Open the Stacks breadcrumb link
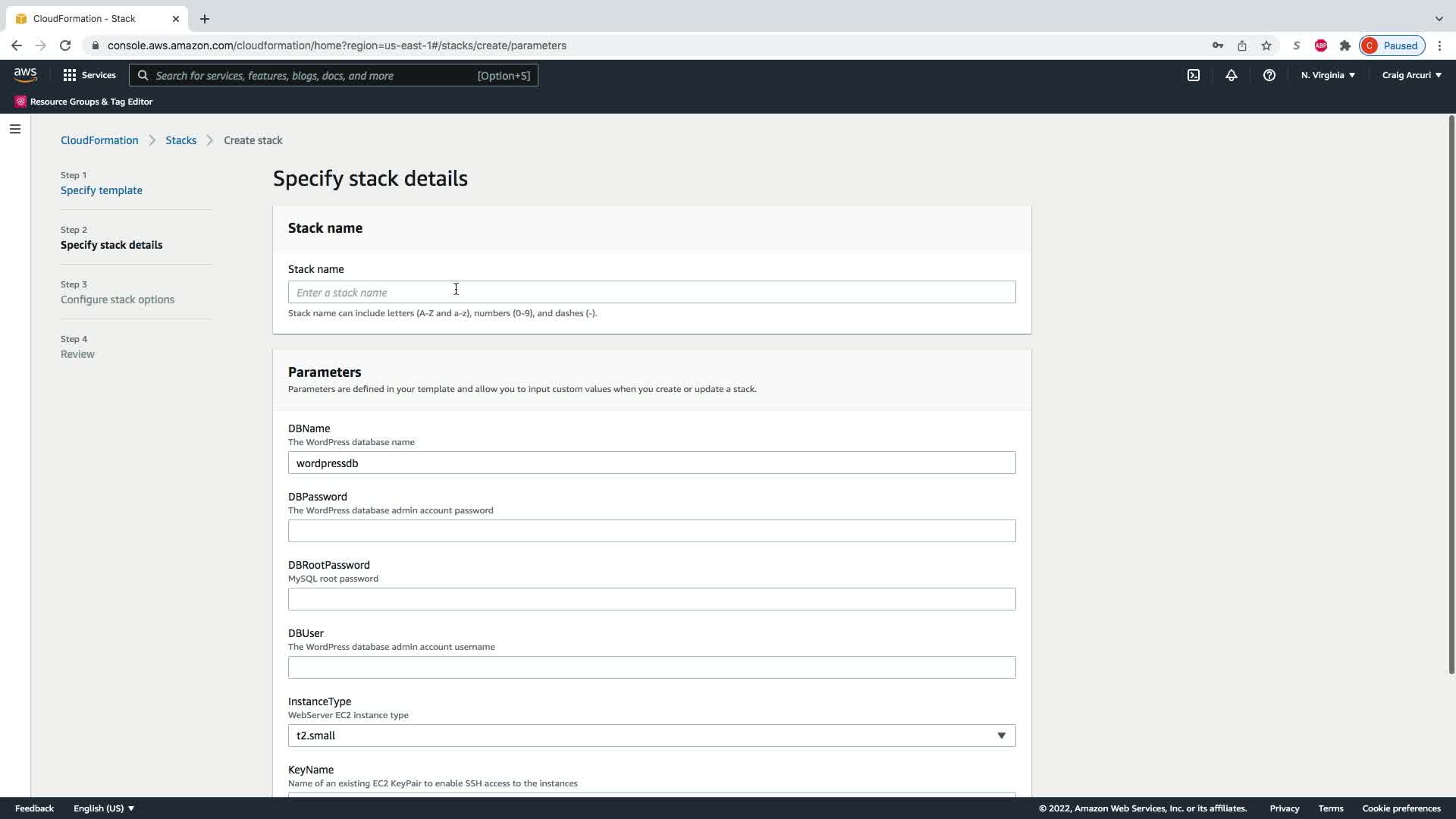 coord(180,140)
